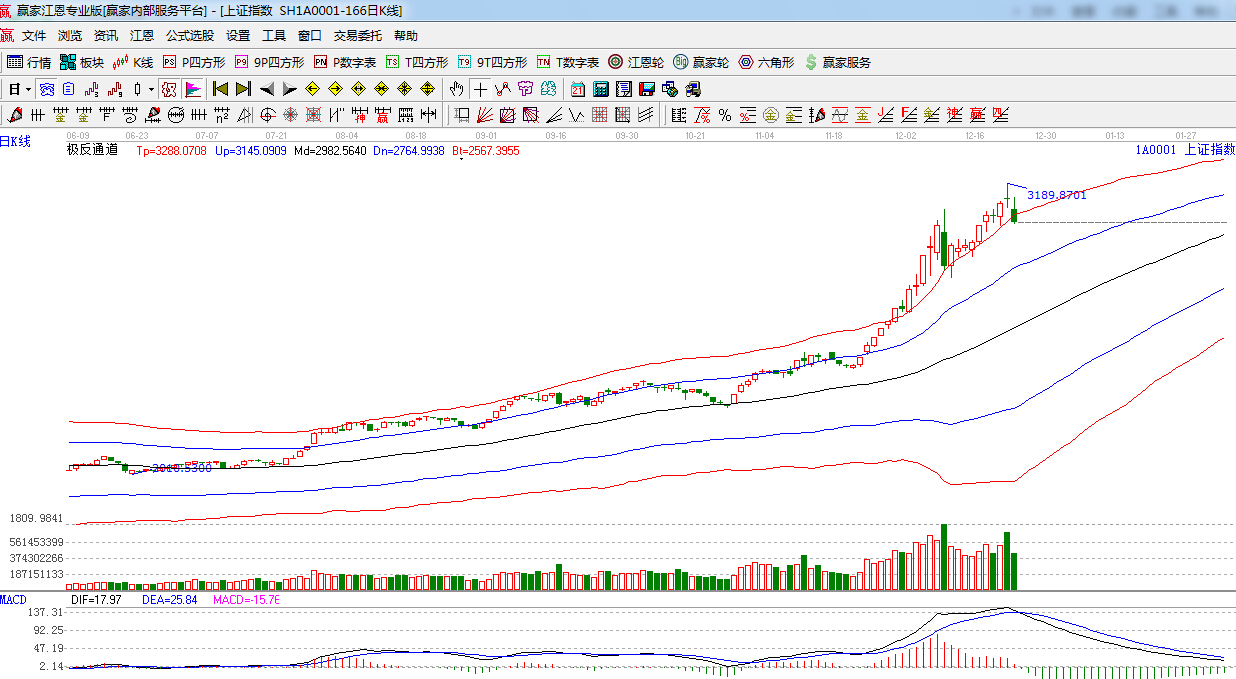Toggle the pressed 极反通道 channel button
The image size is (1236, 679).
(x=169, y=89)
